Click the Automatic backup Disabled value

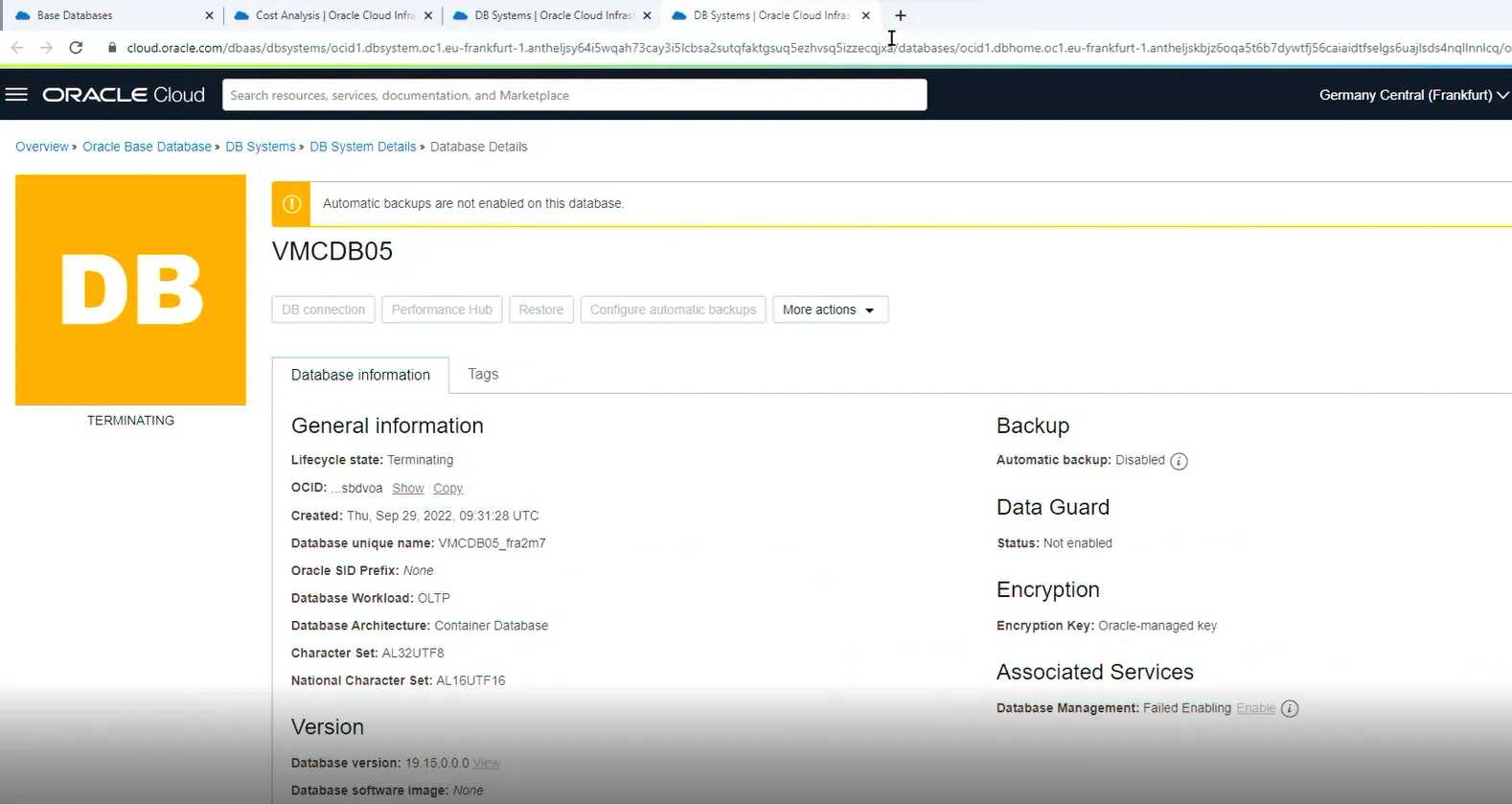coord(1140,460)
